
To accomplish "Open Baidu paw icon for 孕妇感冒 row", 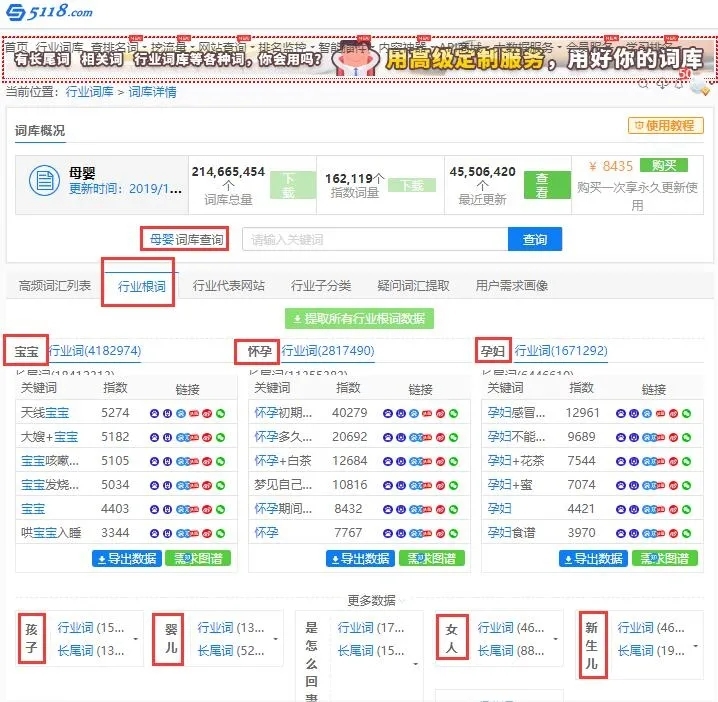I will pos(620,414).
